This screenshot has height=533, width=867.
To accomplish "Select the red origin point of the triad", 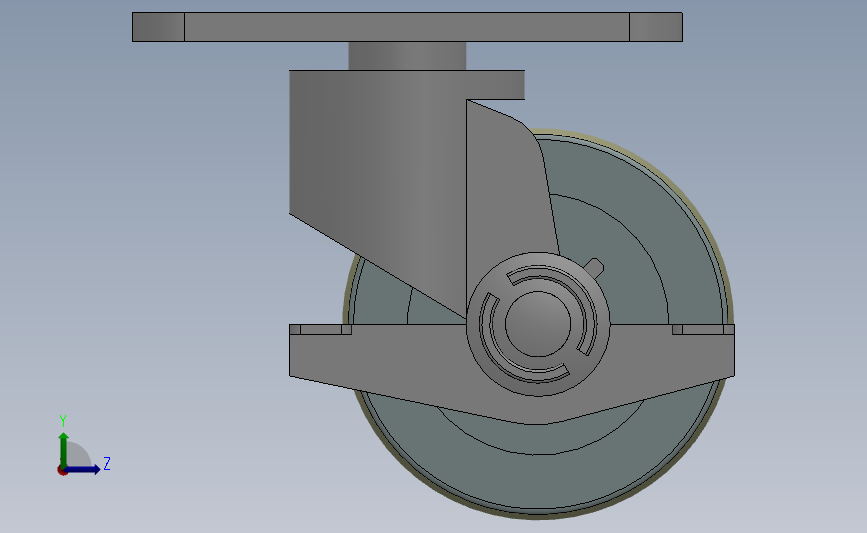I will [x=62, y=470].
